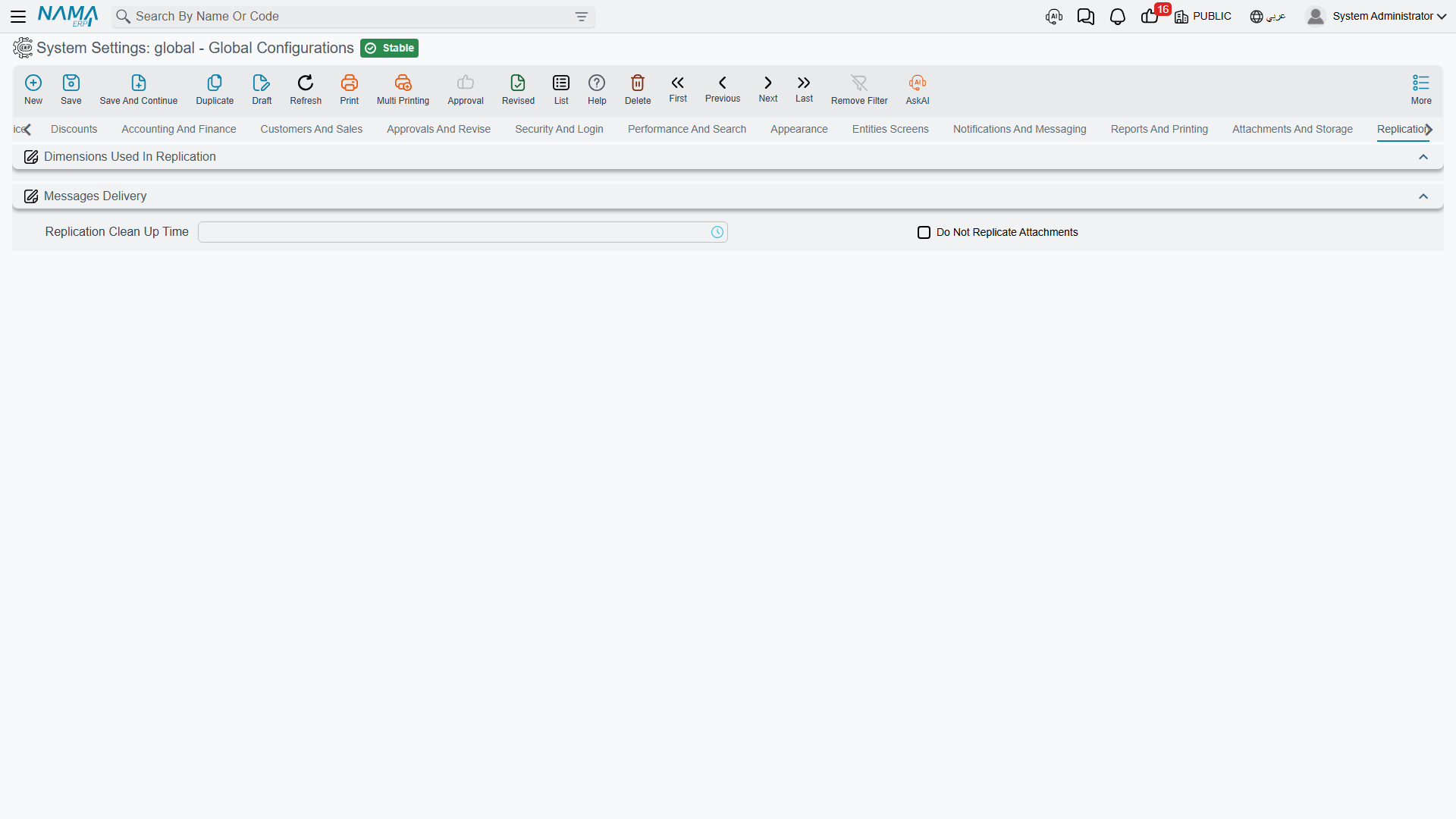
Task: Open the chat messages icon
Action: point(1086,17)
